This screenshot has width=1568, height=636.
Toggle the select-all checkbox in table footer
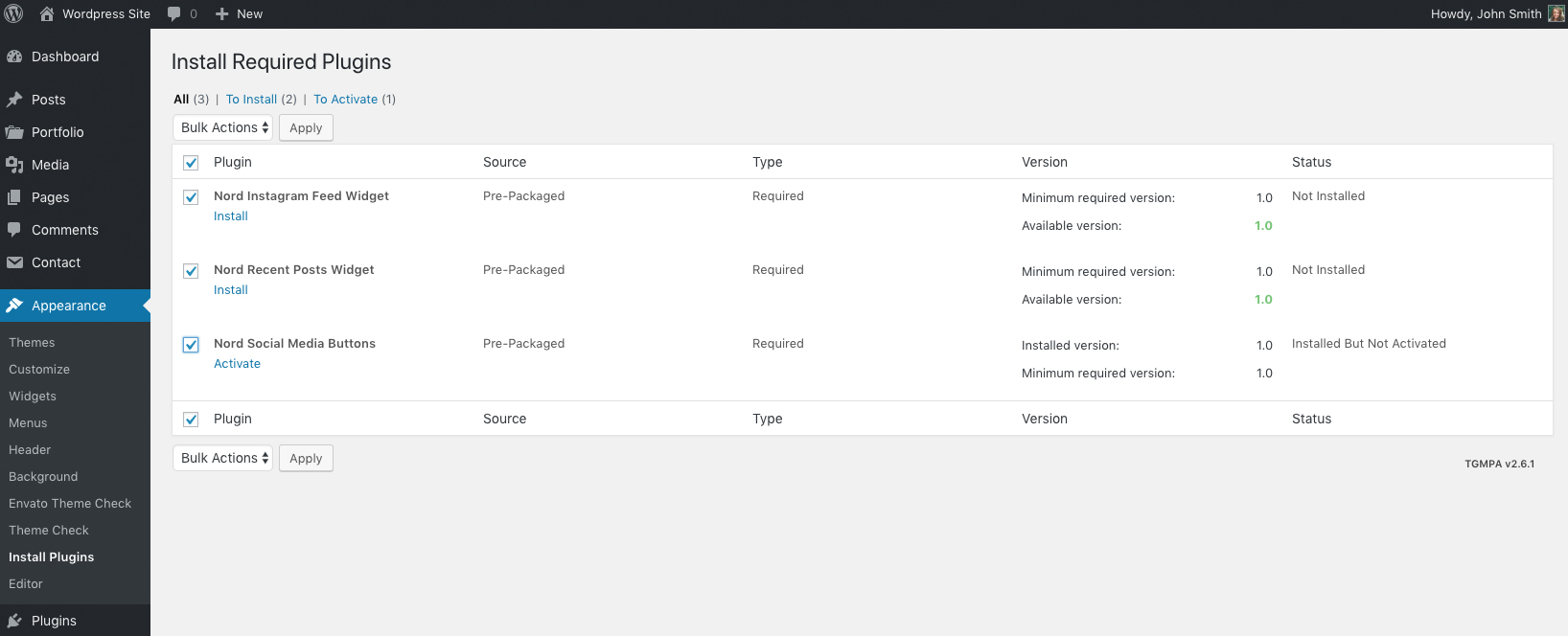[x=191, y=420]
